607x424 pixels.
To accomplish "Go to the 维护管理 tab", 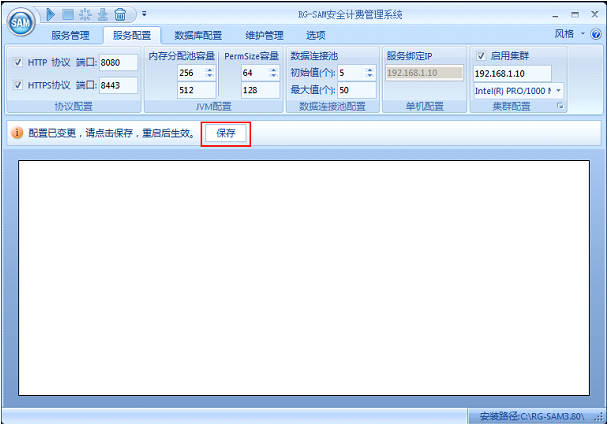I will (x=264, y=36).
